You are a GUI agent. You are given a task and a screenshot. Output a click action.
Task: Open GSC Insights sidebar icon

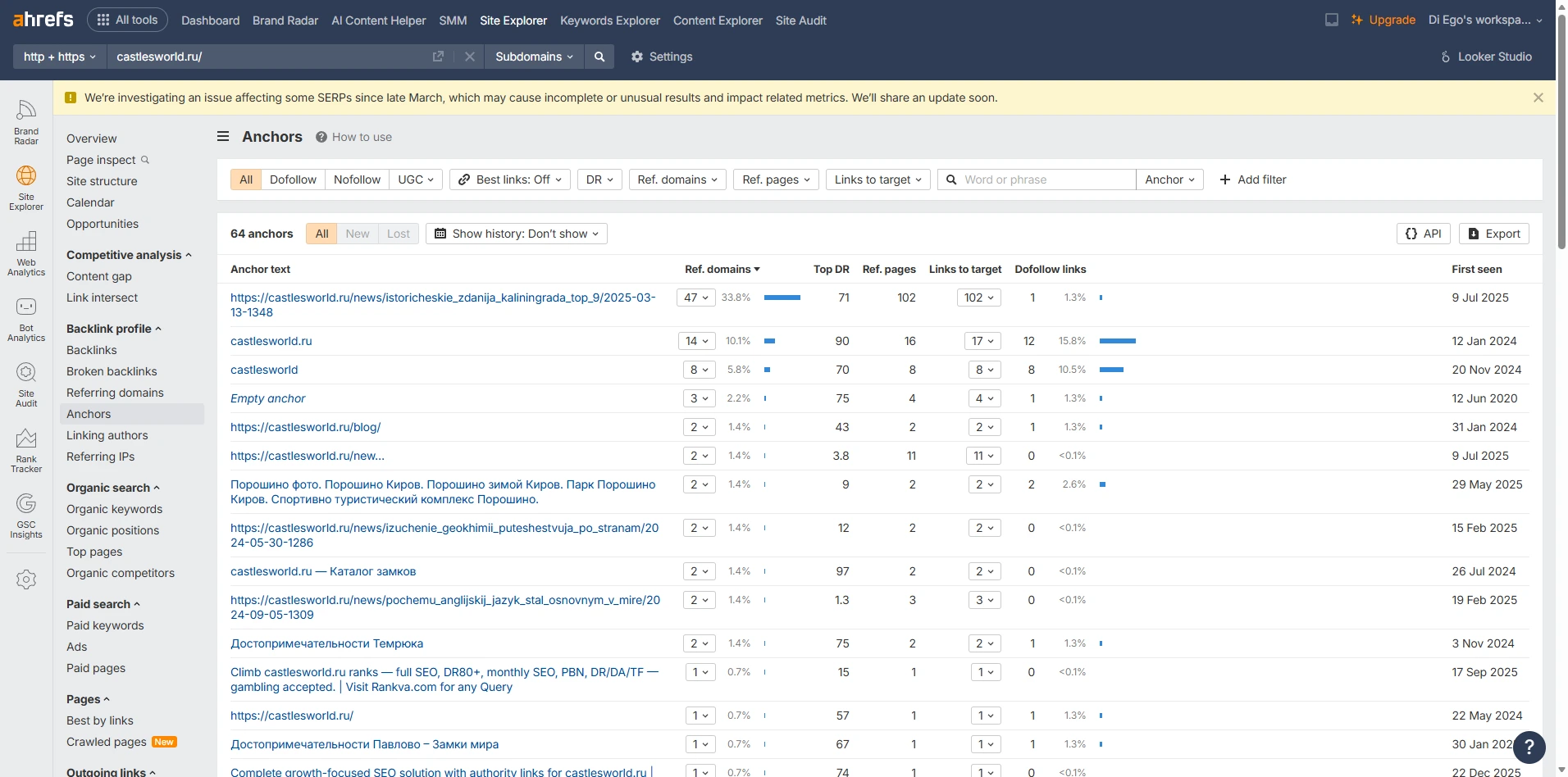26,516
